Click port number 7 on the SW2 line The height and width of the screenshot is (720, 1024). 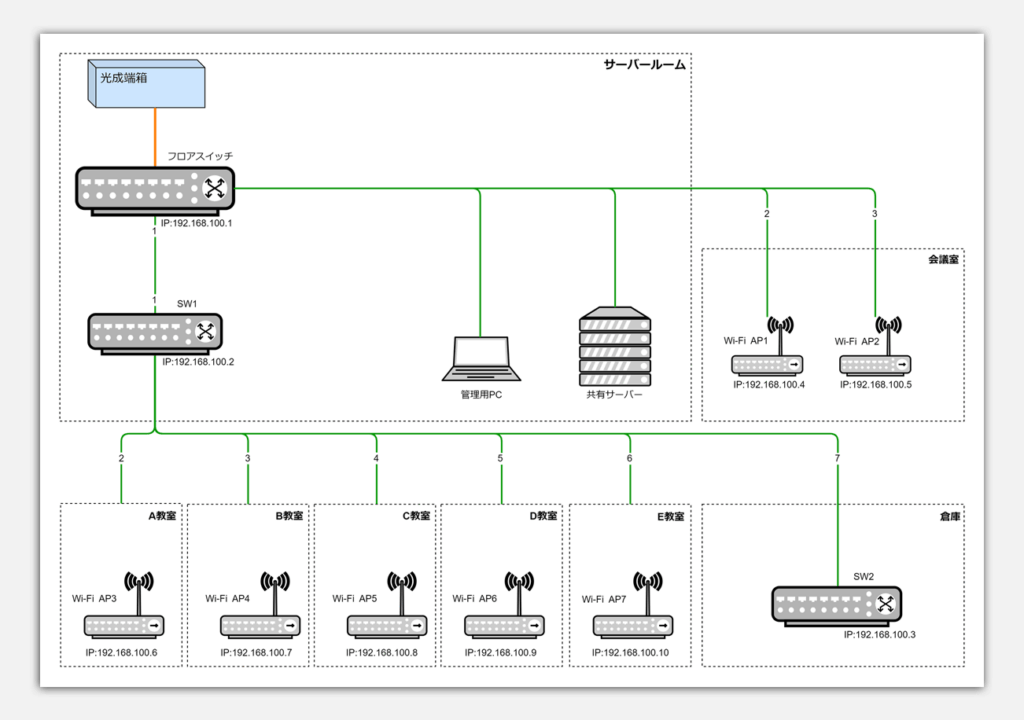[x=836, y=459]
